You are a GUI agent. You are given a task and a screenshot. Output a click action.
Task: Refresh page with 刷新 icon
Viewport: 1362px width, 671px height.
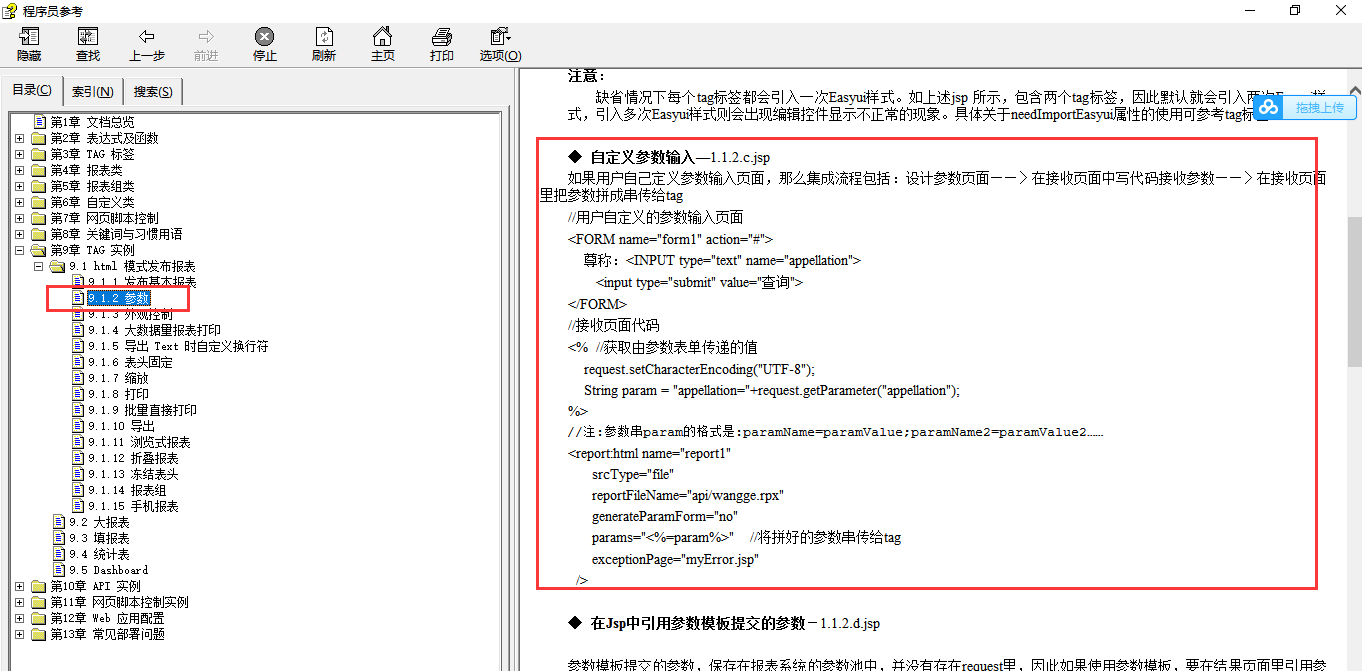click(324, 45)
